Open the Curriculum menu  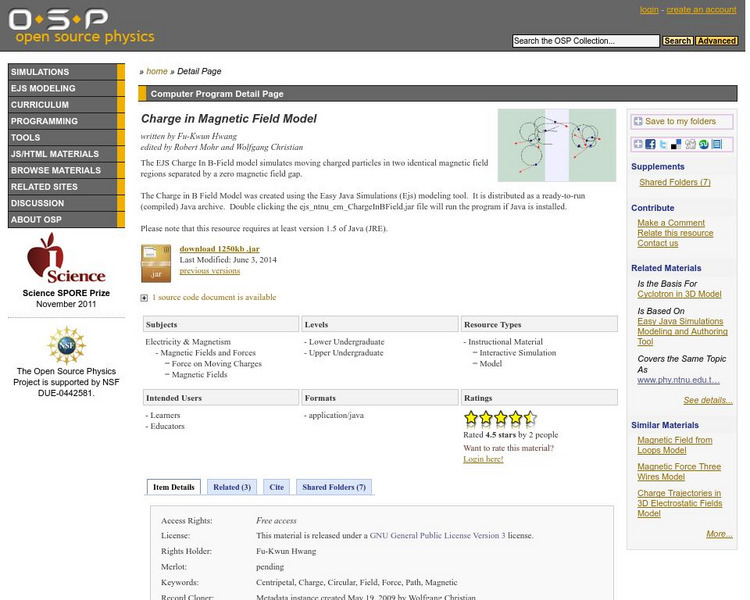pos(66,105)
